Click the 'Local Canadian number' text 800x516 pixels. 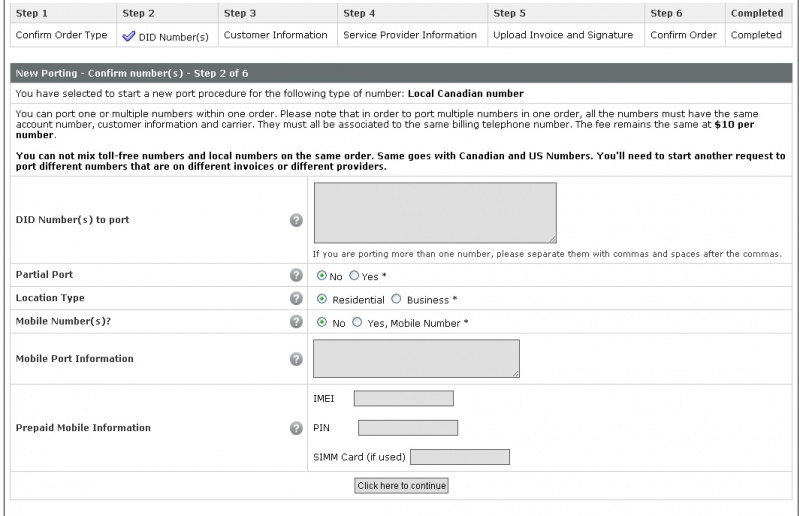[465, 93]
